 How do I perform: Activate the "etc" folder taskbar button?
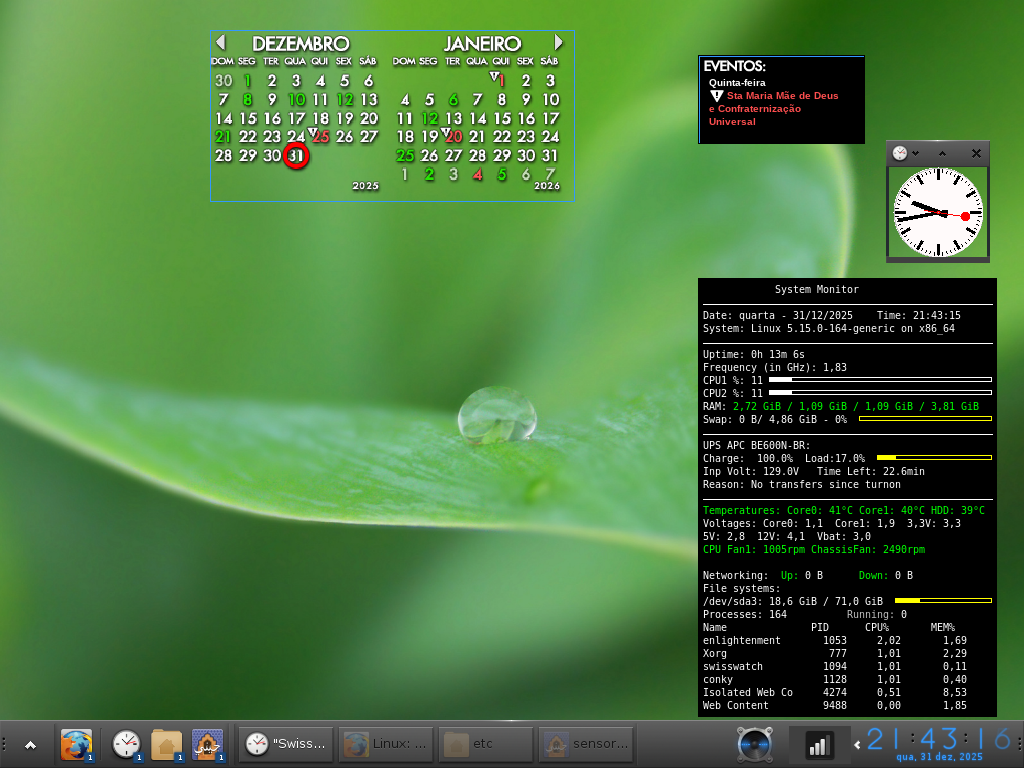(x=486, y=744)
